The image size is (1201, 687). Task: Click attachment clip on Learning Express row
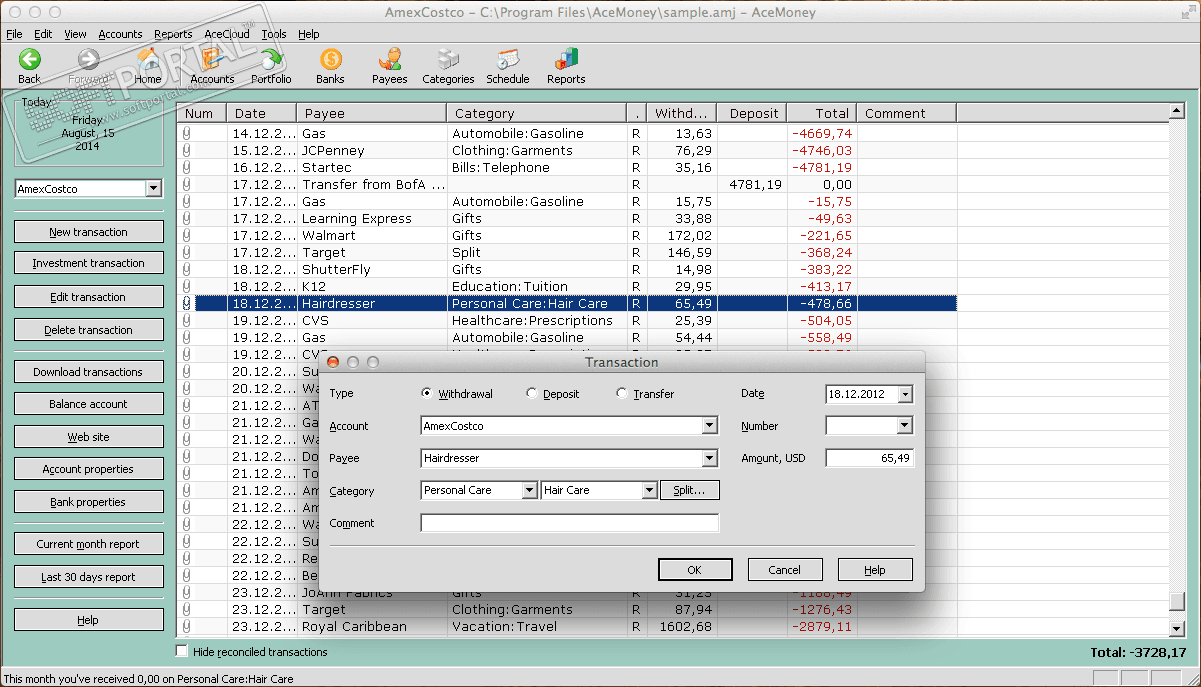186,219
